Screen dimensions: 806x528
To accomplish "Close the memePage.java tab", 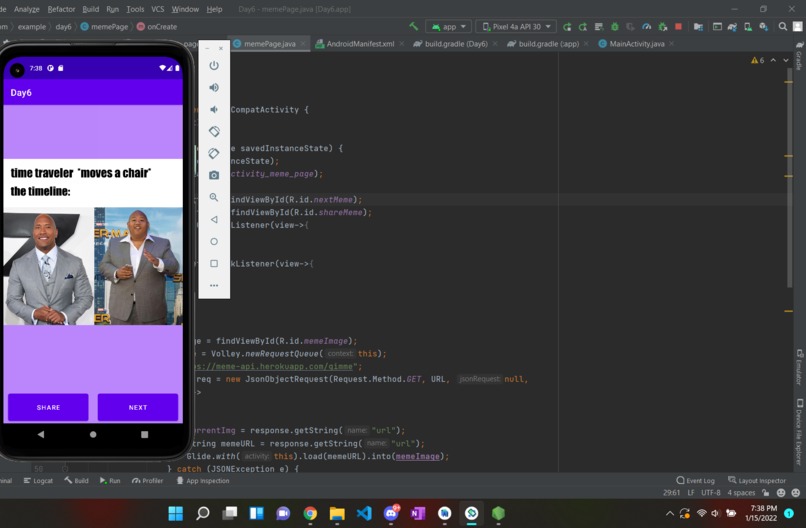I will (x=303, y=44).
